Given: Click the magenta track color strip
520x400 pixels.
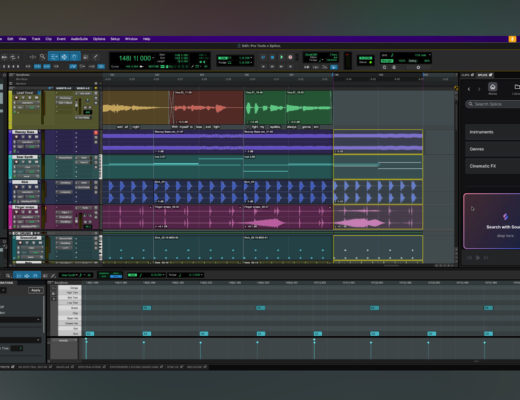Looking at the screenshot, I should [x=10, y=217].
